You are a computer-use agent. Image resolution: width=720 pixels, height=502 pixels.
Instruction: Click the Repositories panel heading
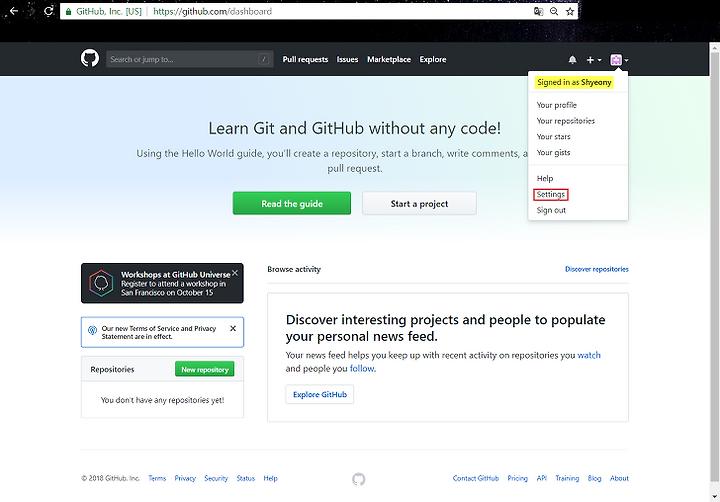[x=112, y=369]
